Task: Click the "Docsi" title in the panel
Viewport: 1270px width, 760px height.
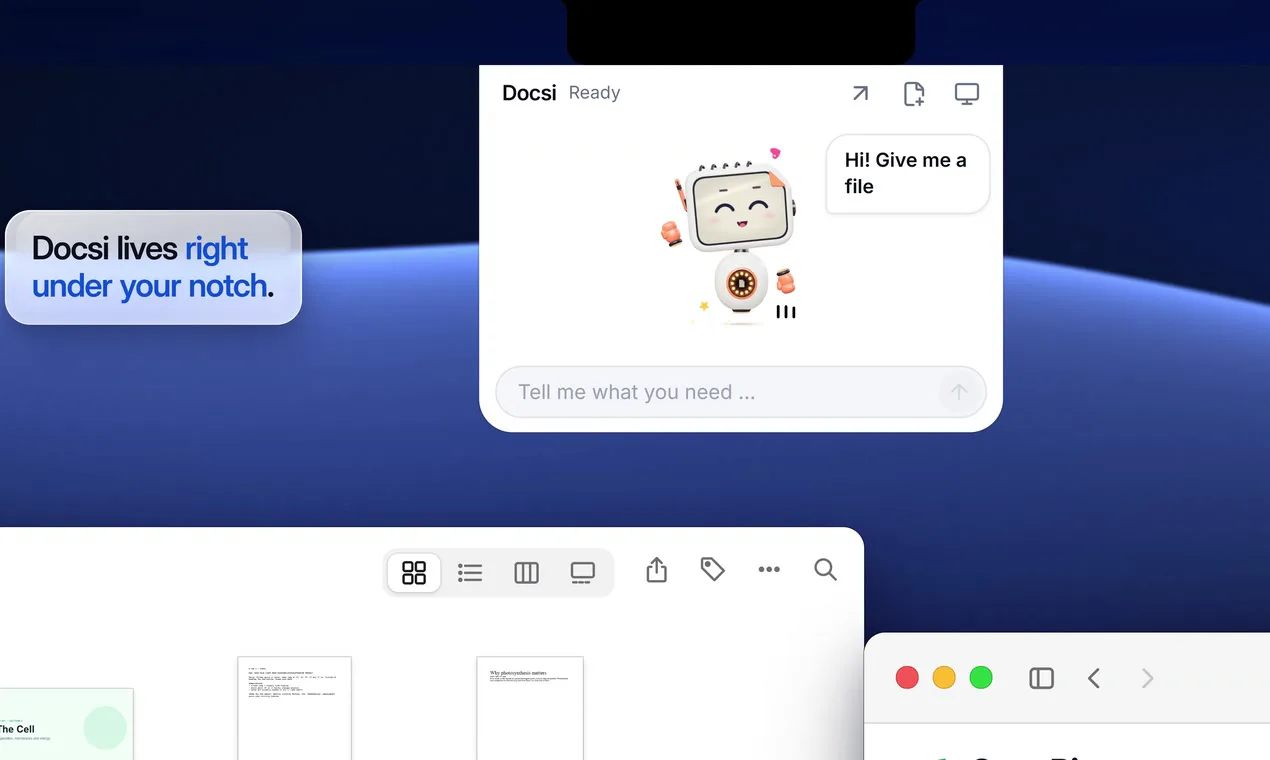Action: coord(529,93)
